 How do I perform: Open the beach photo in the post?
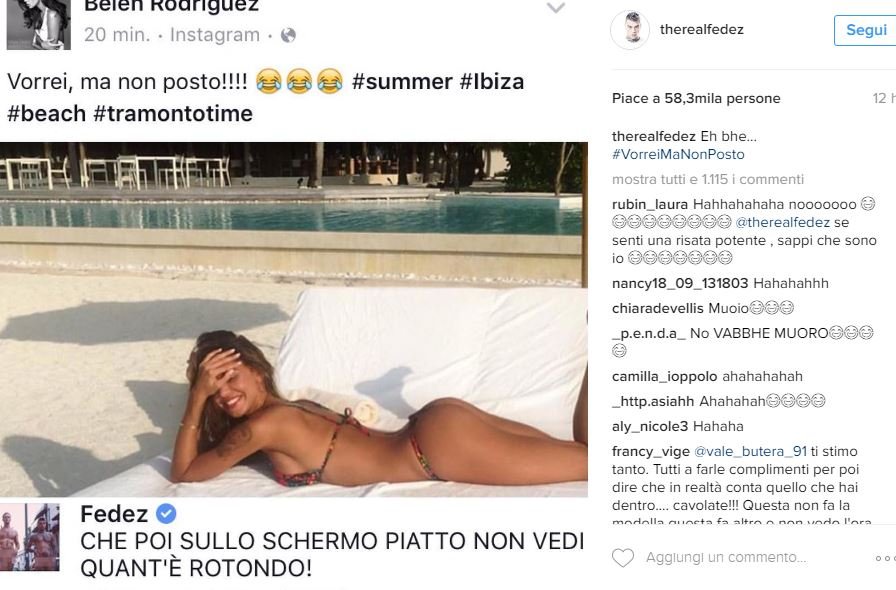click(x=294, y=320)
